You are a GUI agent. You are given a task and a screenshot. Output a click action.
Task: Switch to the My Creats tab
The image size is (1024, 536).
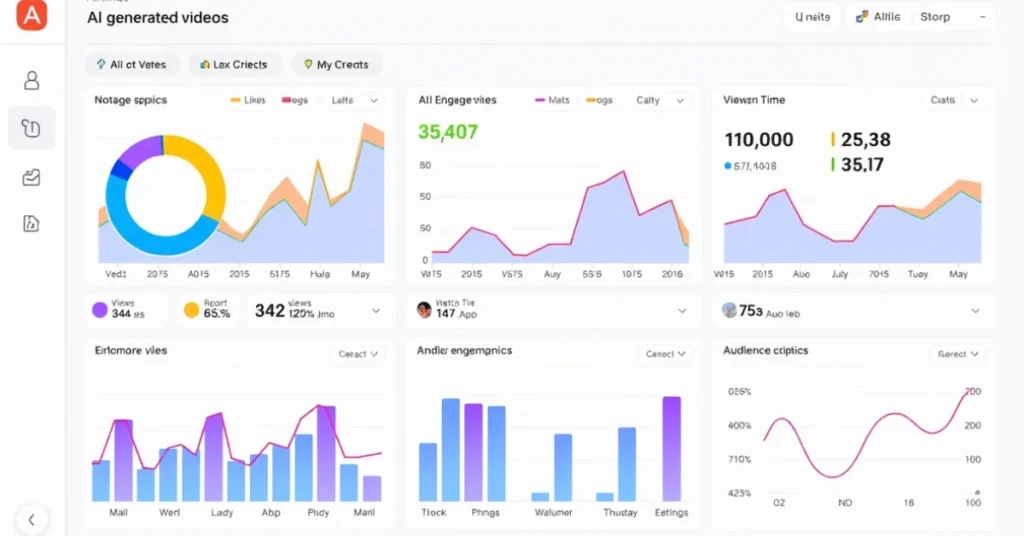336,65
